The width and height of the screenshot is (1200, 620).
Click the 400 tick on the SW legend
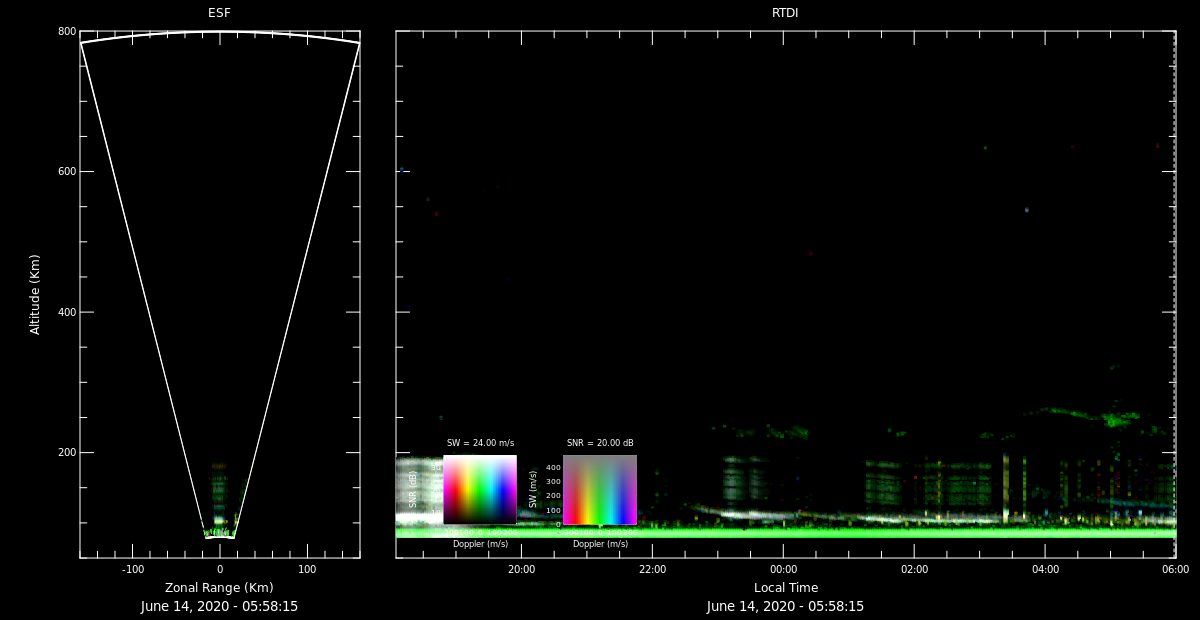pyautogui.click(x=553, y=467)
